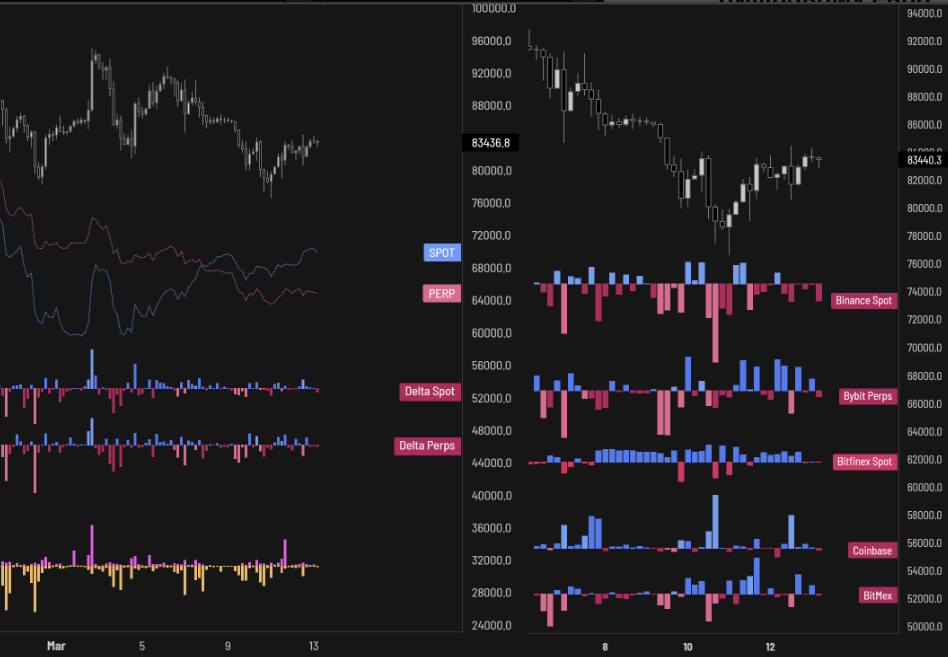The image size is (948, 657).
Task: Click the 10 date axis label
Action: point(687,647)
